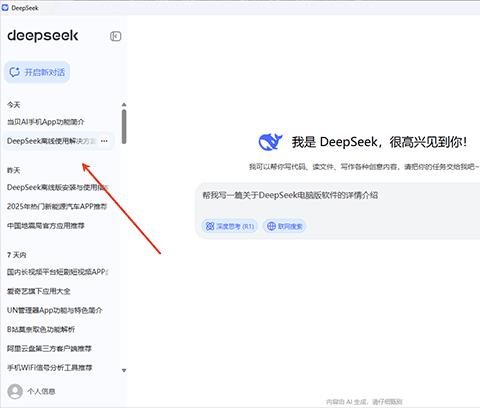Image resolution: width=480 pixels, height=408 pixels.
Task: Start a new chat with 开启新对话
Action: tap(37, 72)
